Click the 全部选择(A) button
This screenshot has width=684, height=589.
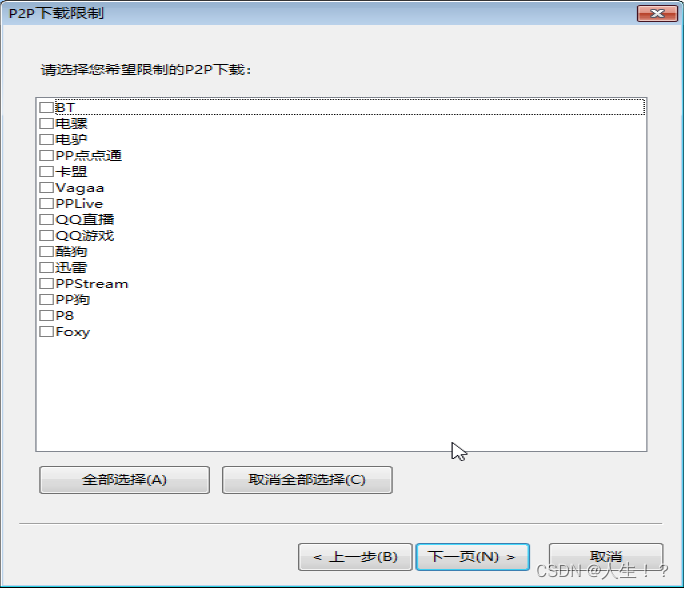coord(124,480)
